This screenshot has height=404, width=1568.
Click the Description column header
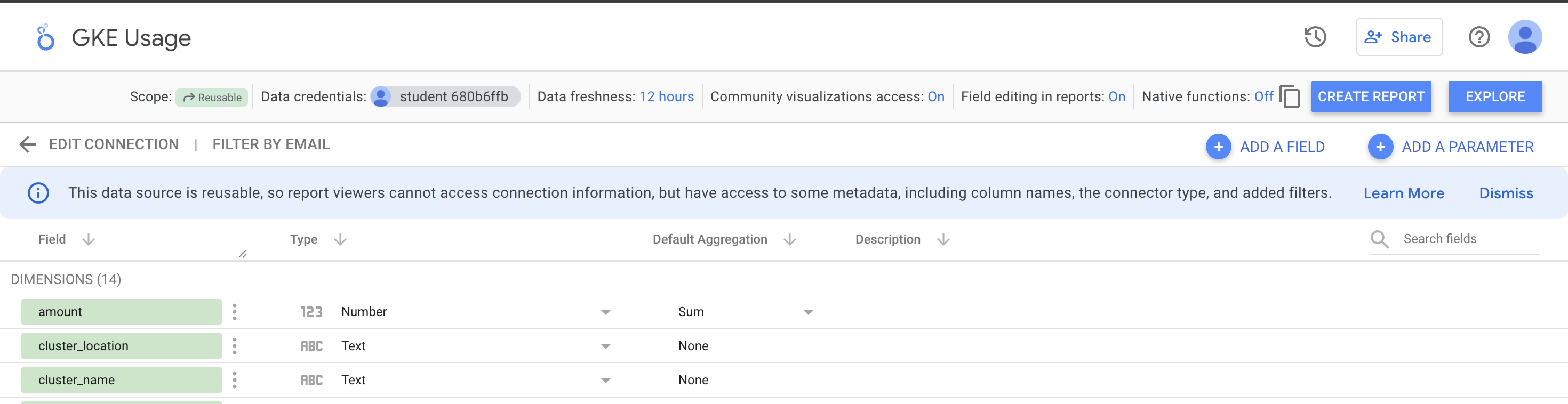click(x=887, y=239)
